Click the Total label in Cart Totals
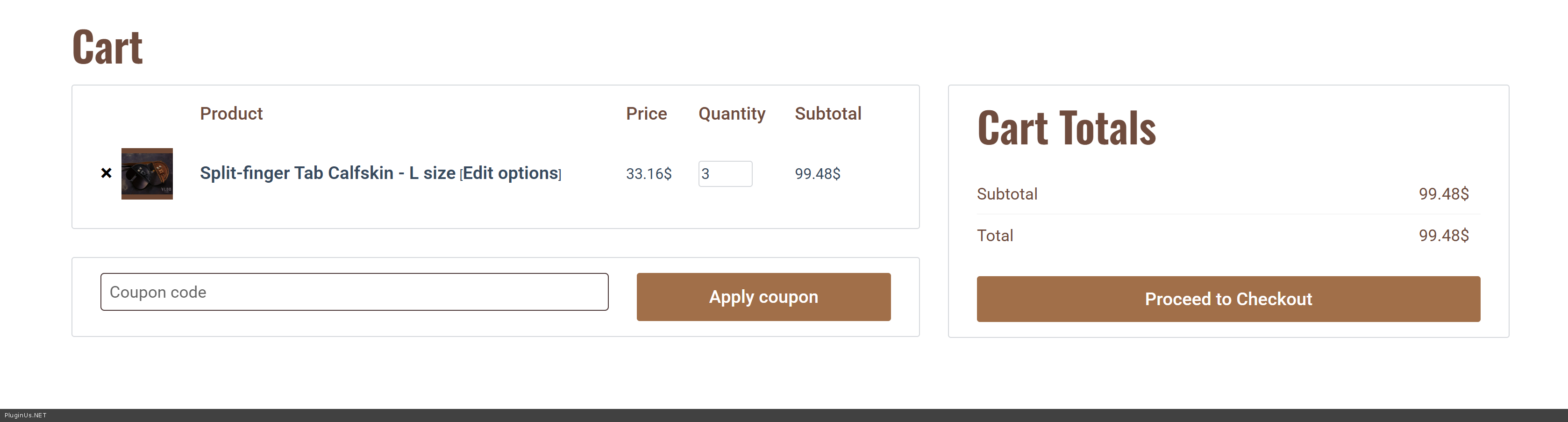Screen dimensions: 1568x422 995,236
